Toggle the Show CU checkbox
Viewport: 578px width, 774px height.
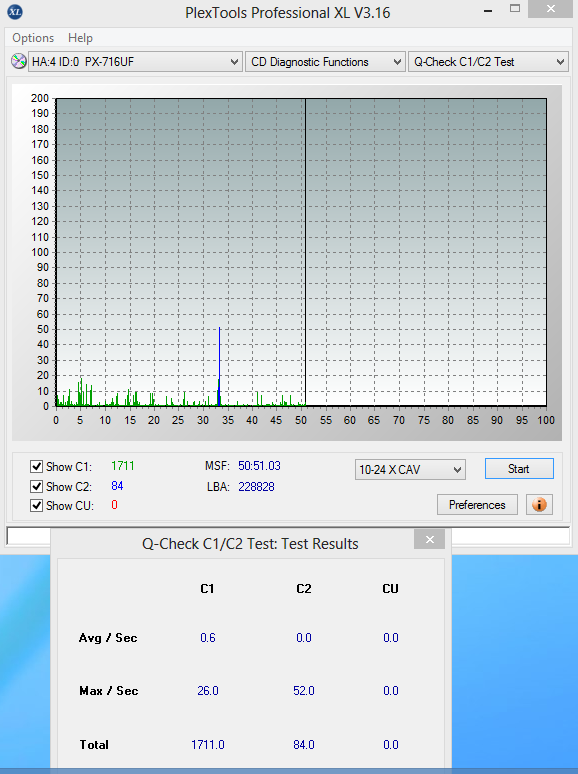[x=37, y=505]
